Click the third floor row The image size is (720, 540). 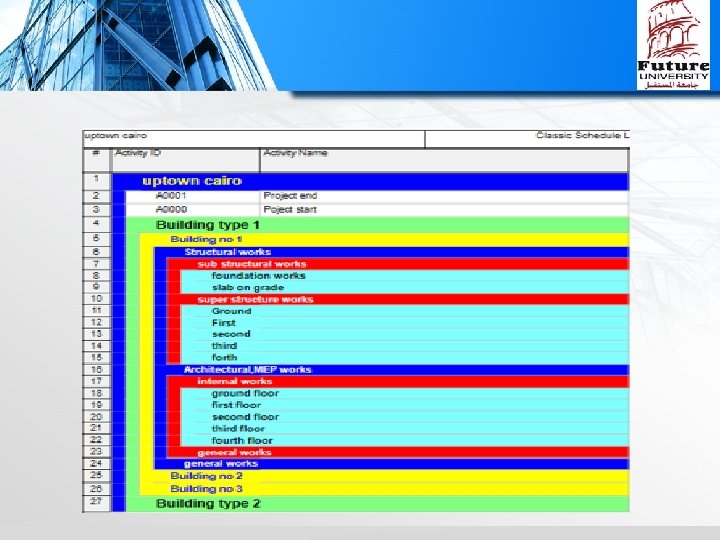[x=405, y=429]
